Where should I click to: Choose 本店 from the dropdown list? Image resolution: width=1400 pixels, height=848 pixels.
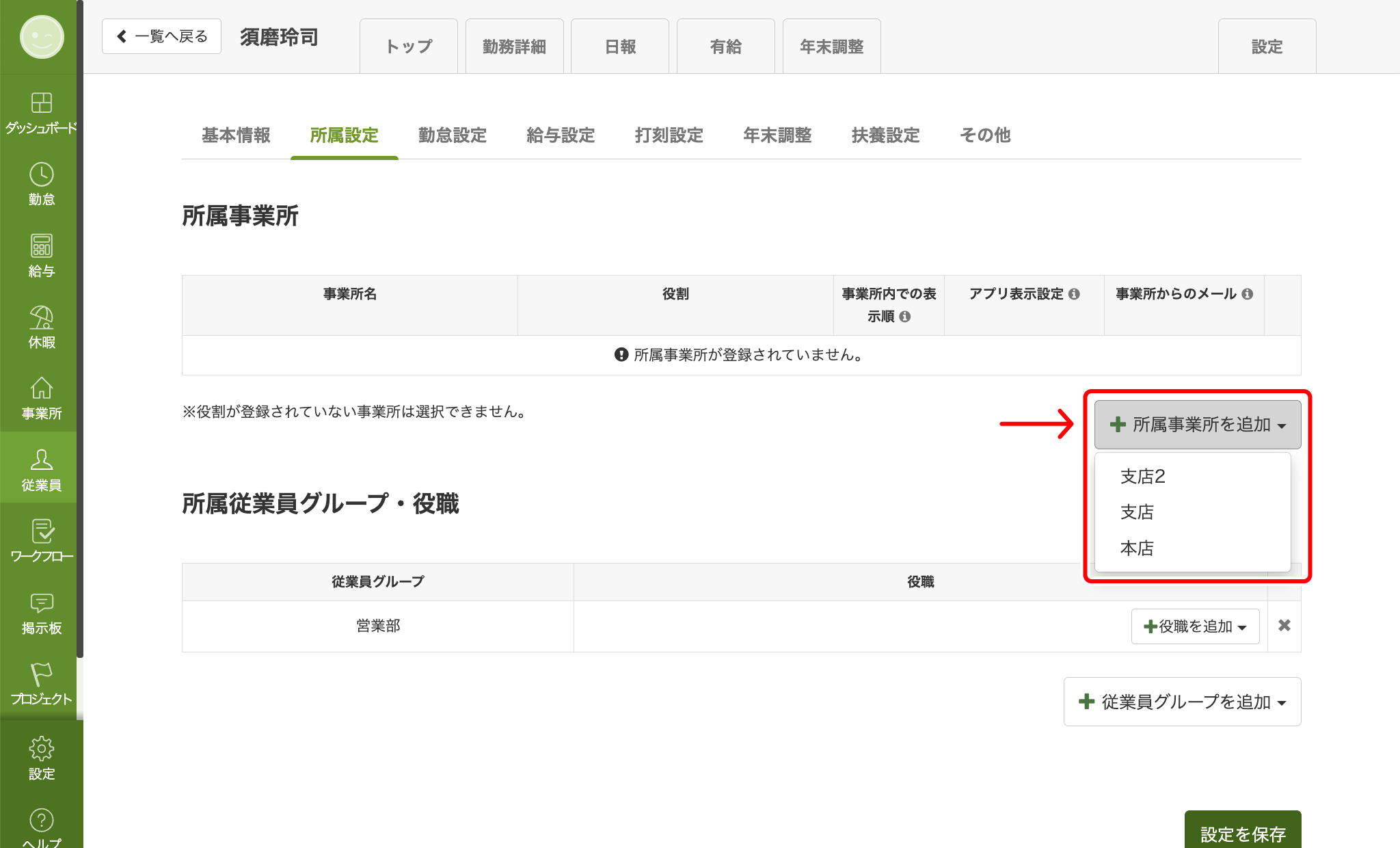click(x=1137, y=548)
